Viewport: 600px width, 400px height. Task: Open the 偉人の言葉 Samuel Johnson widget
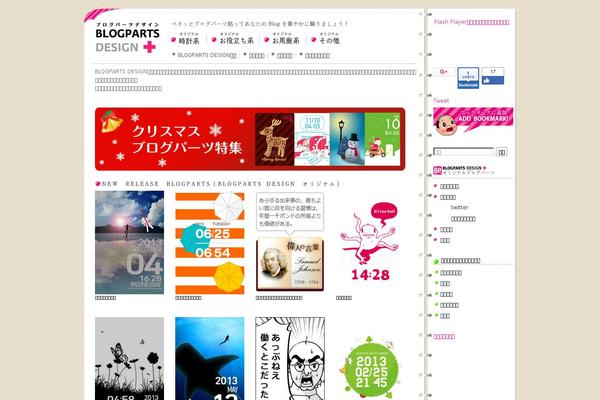pos(290,242)
